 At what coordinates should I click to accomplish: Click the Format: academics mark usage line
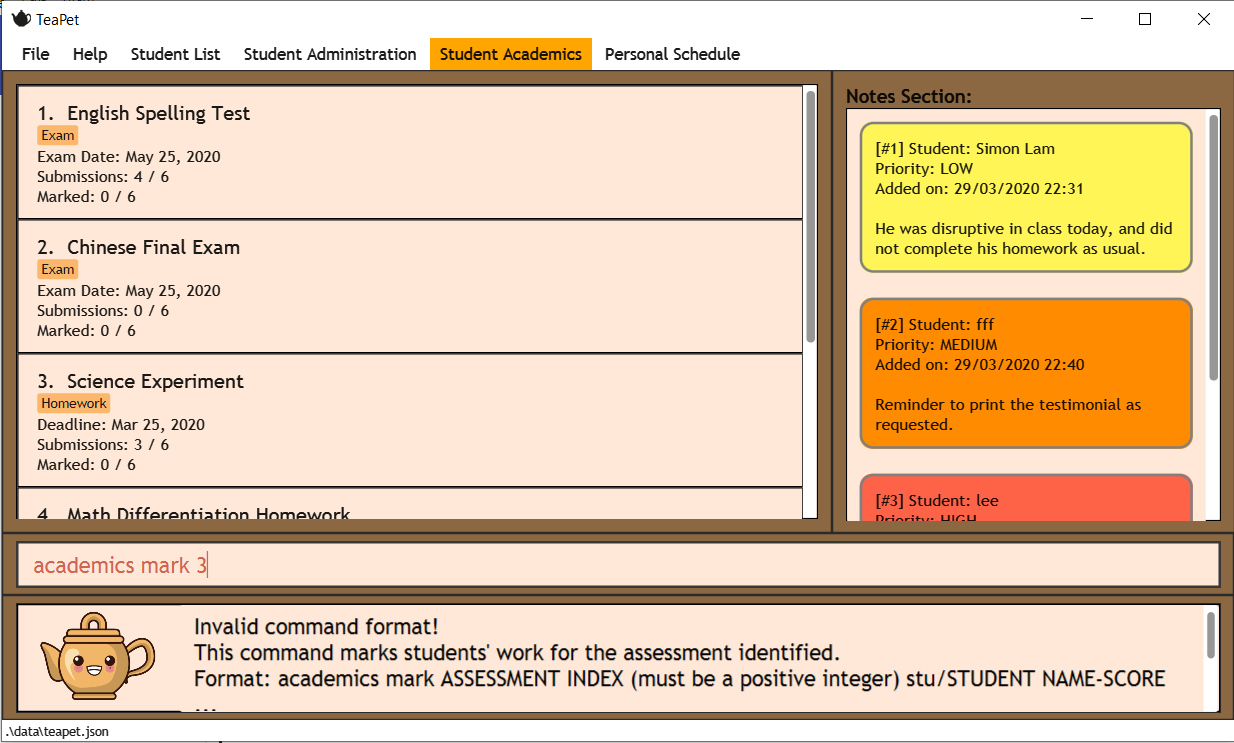[680, 679]
